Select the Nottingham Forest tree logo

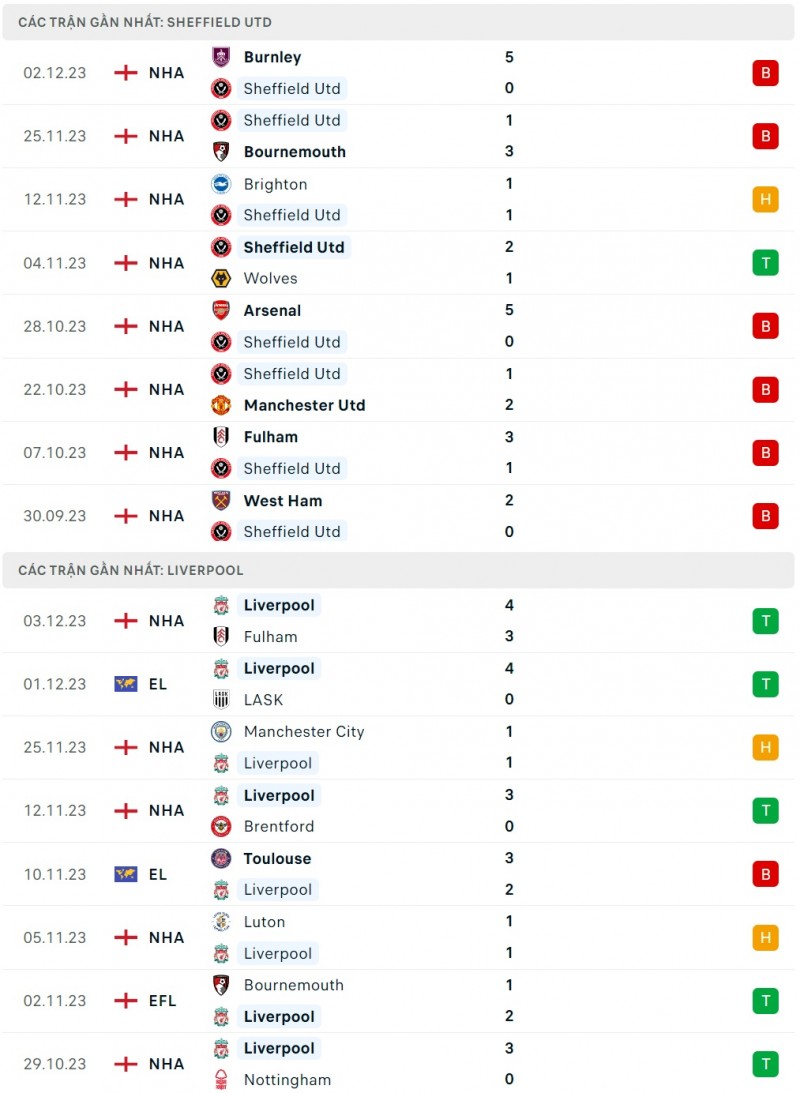point(222,1080)
